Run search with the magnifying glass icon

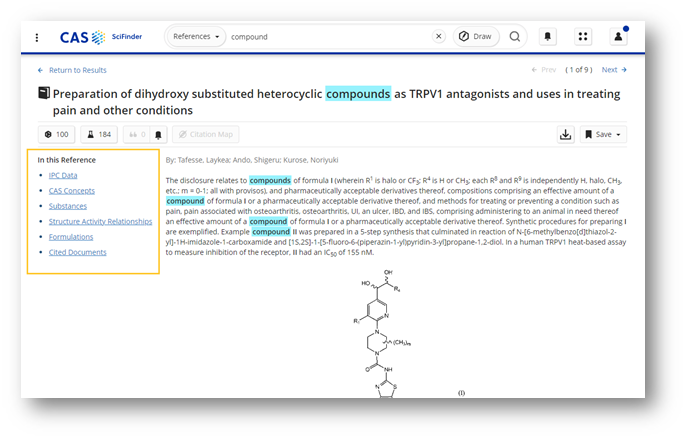point(515,36)
